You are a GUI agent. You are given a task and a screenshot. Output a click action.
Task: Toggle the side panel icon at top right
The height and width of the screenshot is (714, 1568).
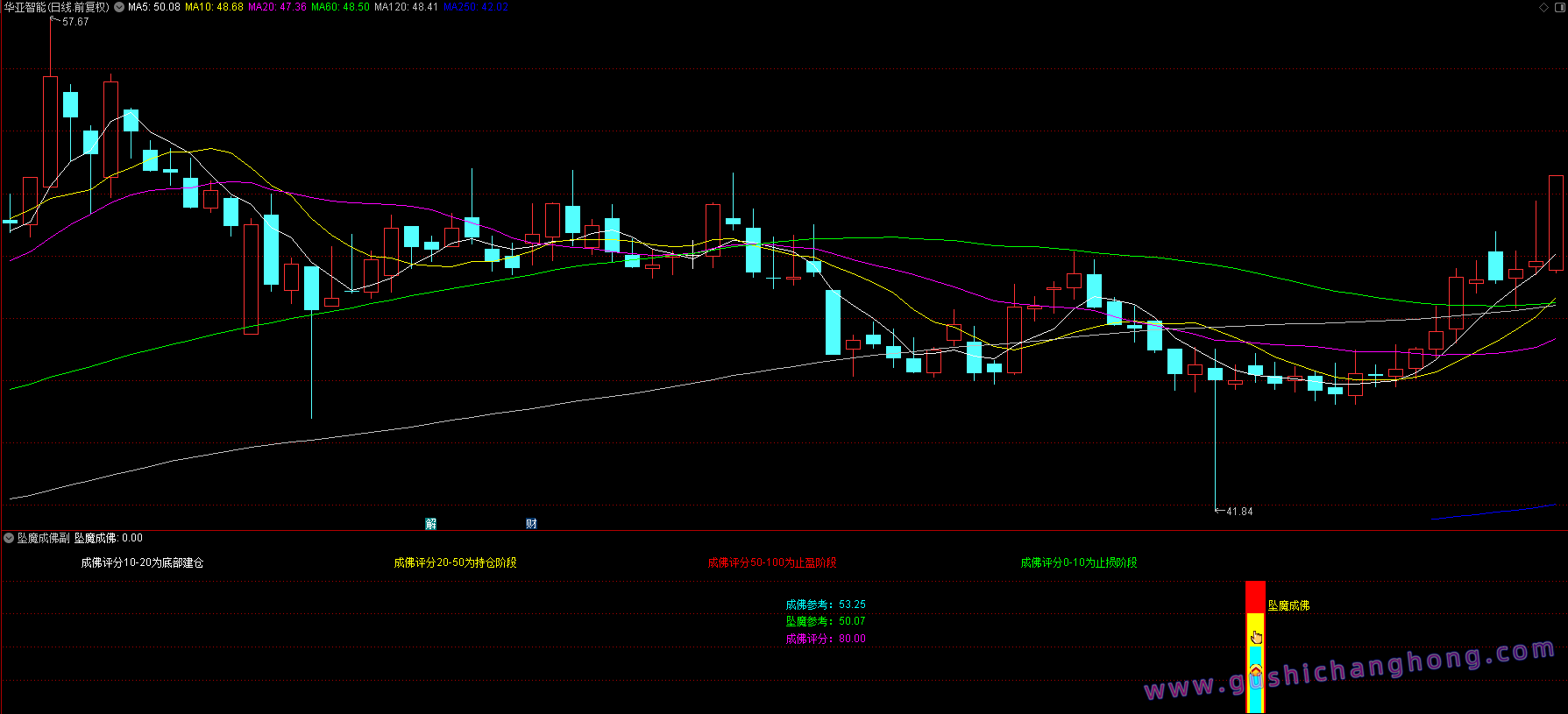1558,7
